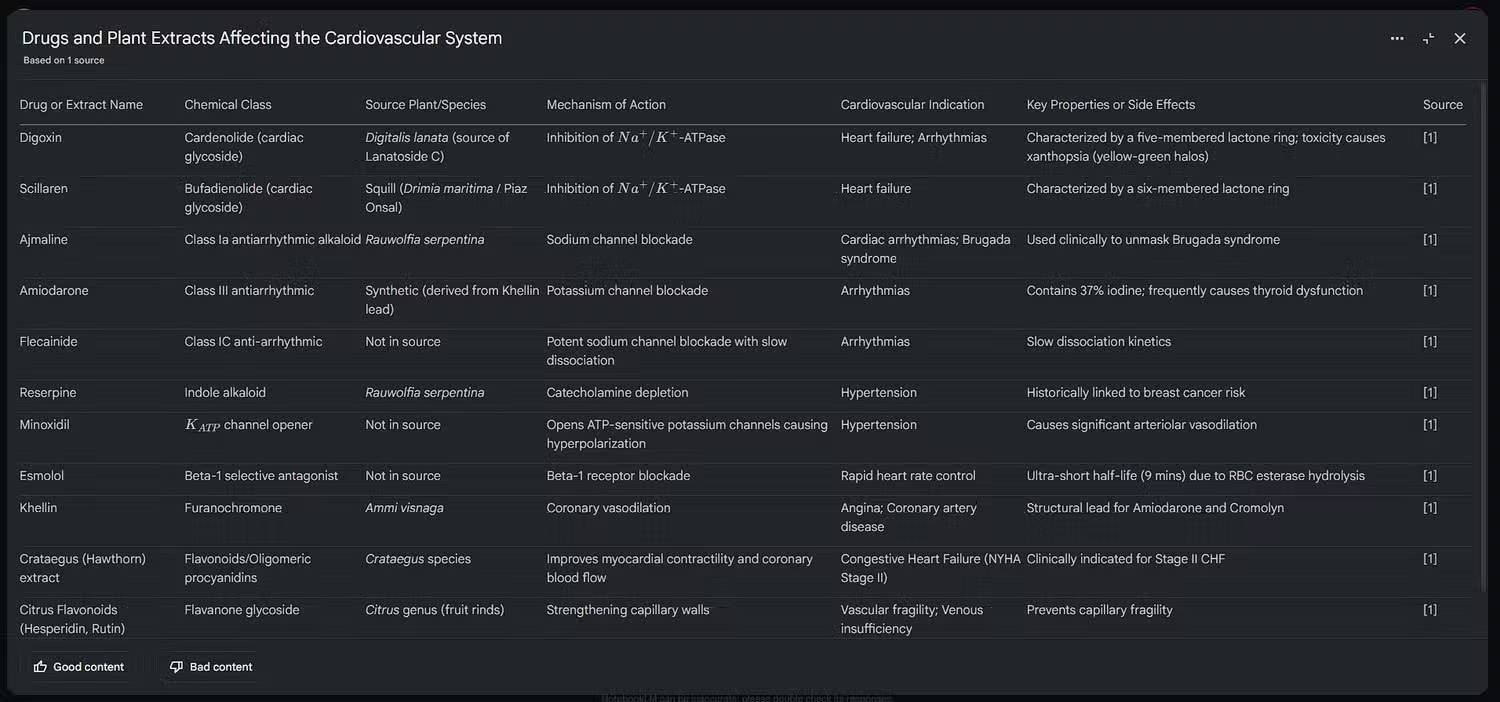Screen dimensions: 1500x702
Task: Click the [1] citation in the Citrus Flavonoids row
Action: [x=1430, y=609]
